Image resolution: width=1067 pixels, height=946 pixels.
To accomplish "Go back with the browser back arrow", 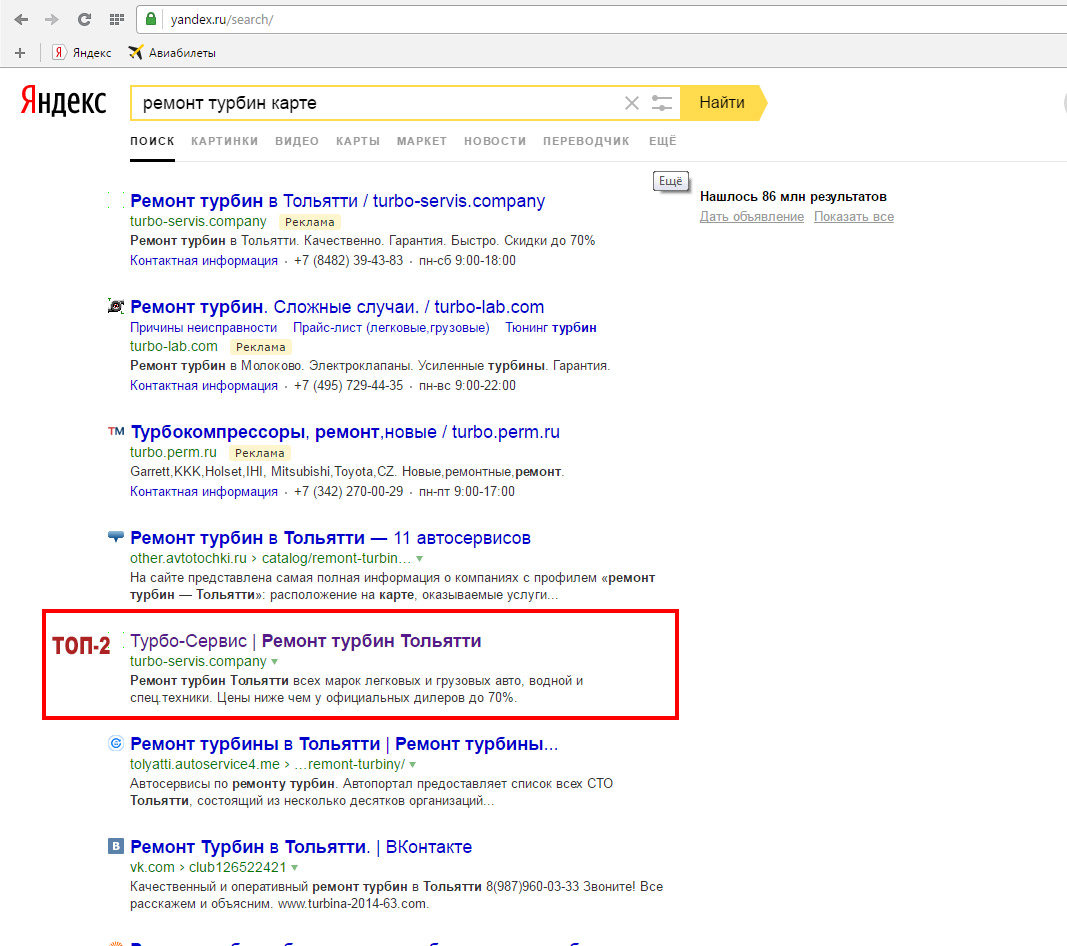I will click(x=21, y=20).
